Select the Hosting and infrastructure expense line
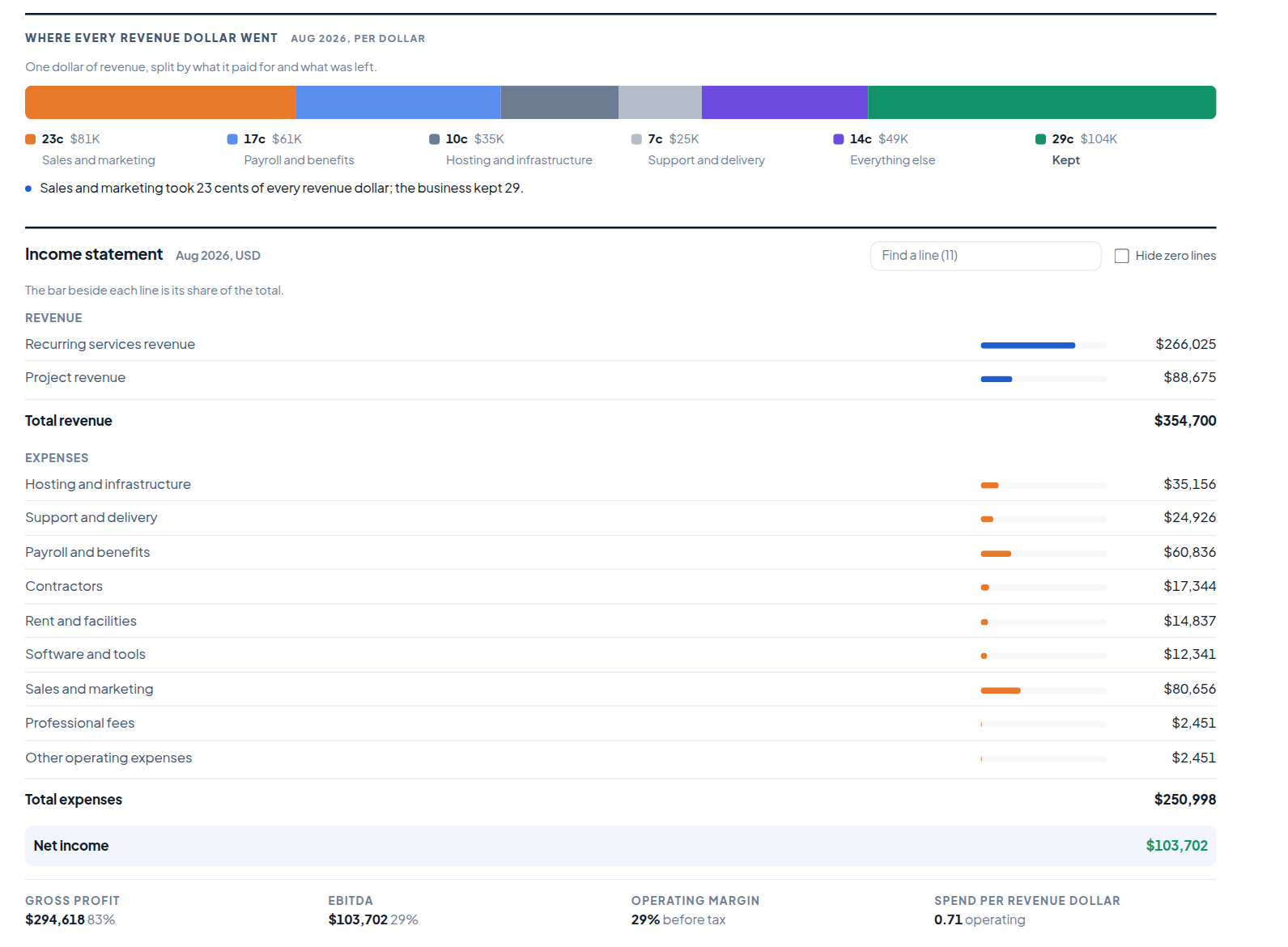 pos(620,484)
